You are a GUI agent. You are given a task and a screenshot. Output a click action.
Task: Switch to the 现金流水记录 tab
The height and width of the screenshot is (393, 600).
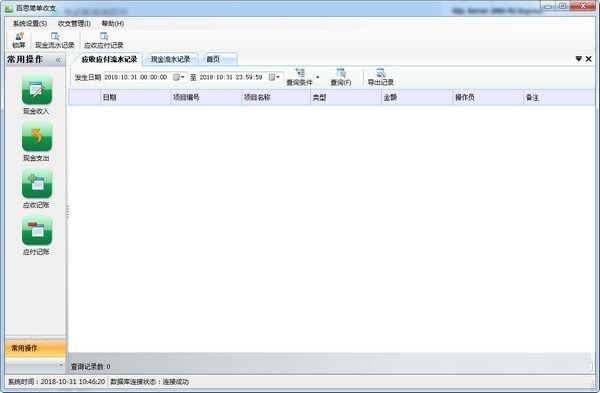(x=170, y=59)
